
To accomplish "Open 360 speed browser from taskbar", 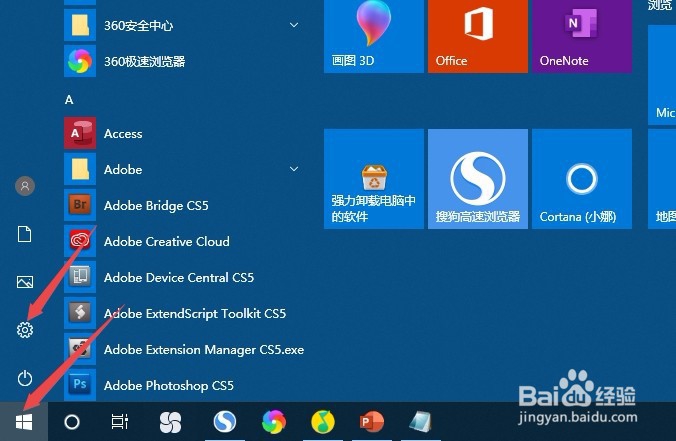I will coord(274,422).
